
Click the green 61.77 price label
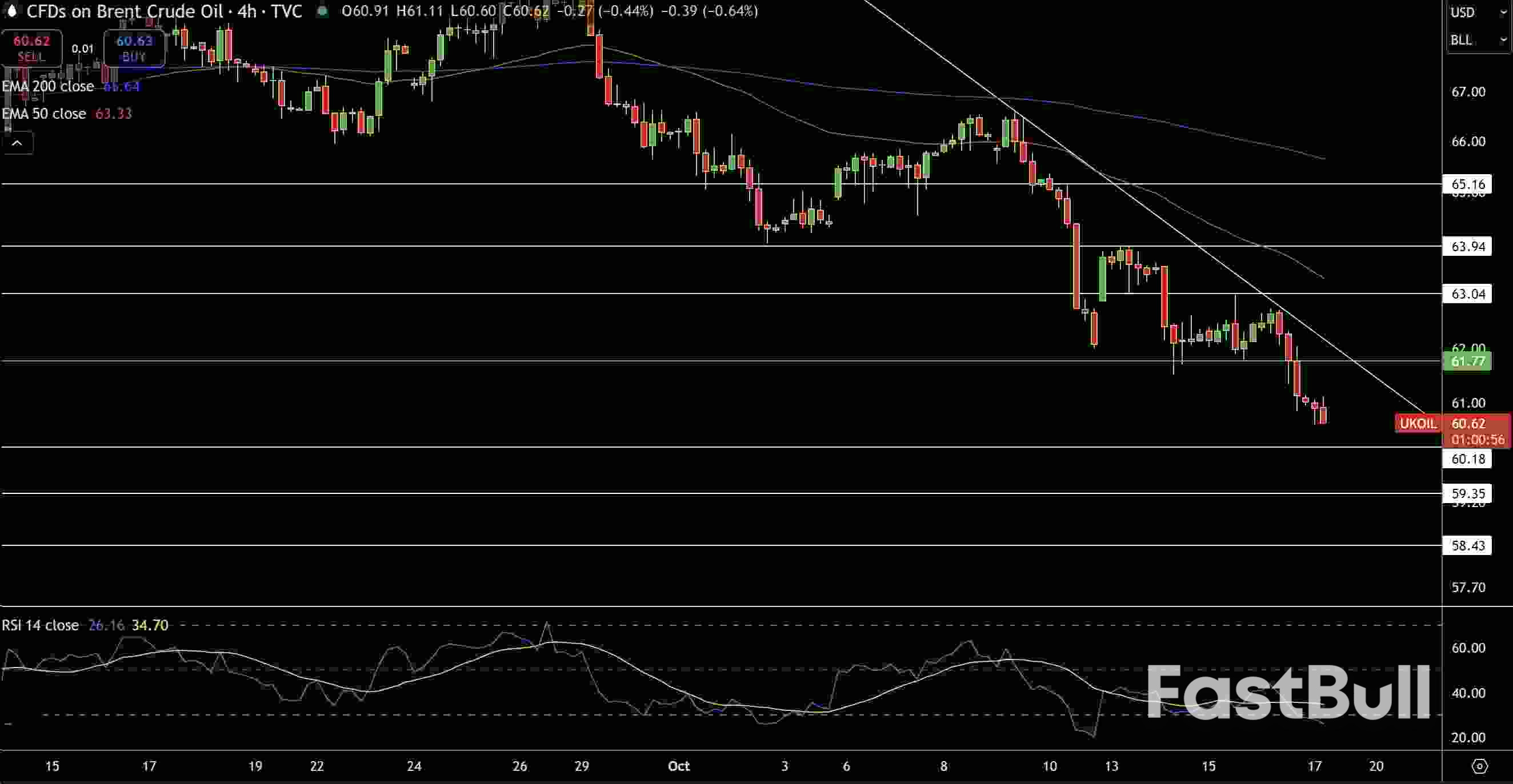click(x=1467, y=361)
